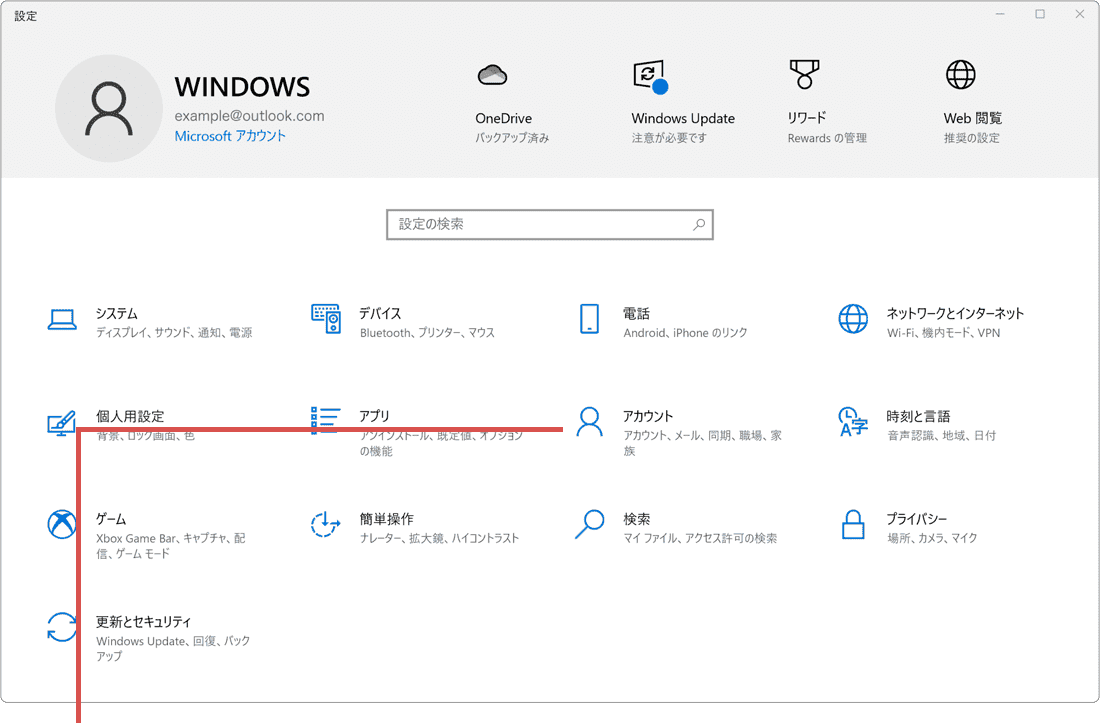This screenshot has height=723, width=1100.
Task: Click the Web 閲覧 globe icon
Action: (x=961, y=75)
